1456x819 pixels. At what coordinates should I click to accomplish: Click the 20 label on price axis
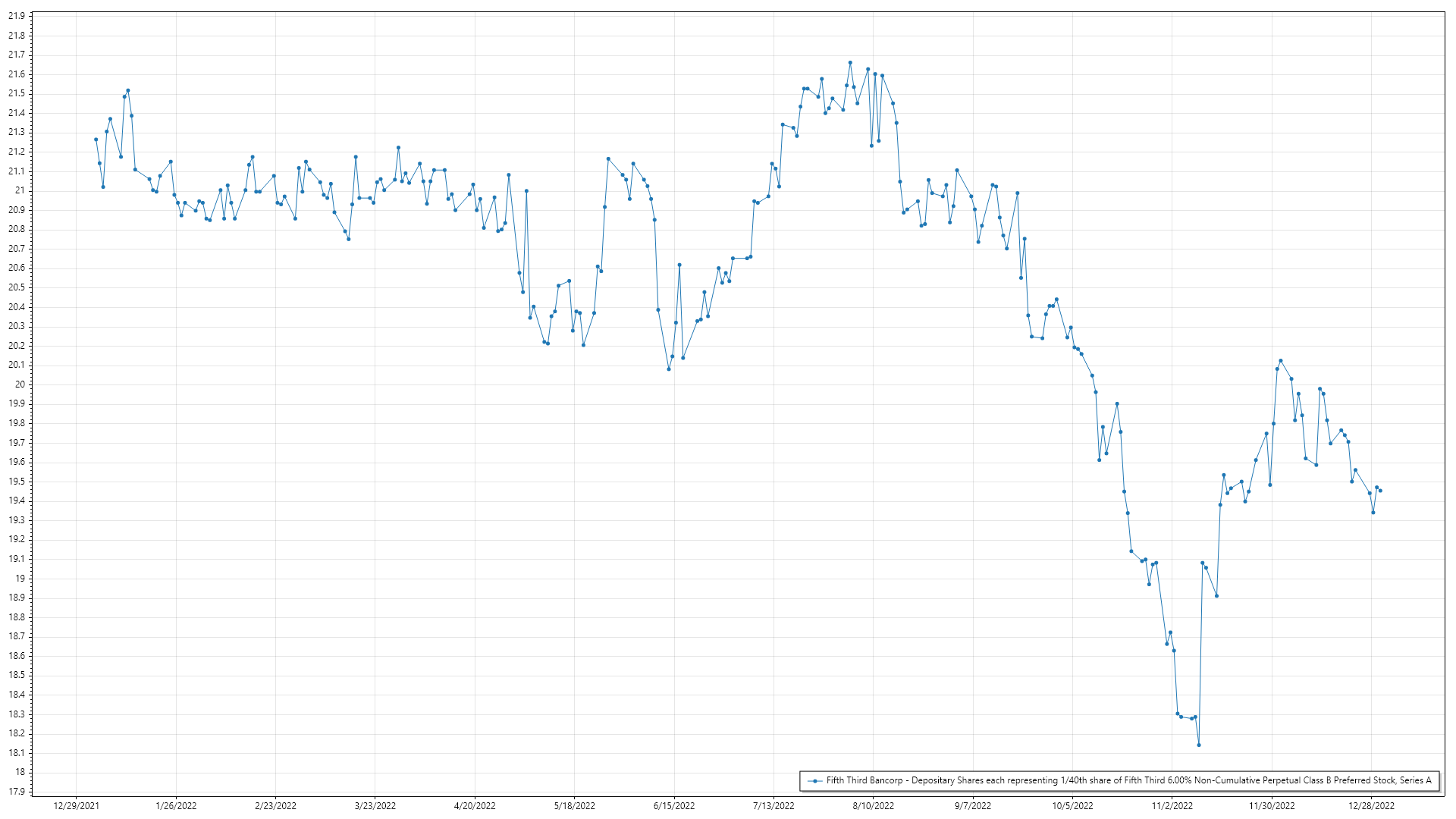[x=20, y=384]
